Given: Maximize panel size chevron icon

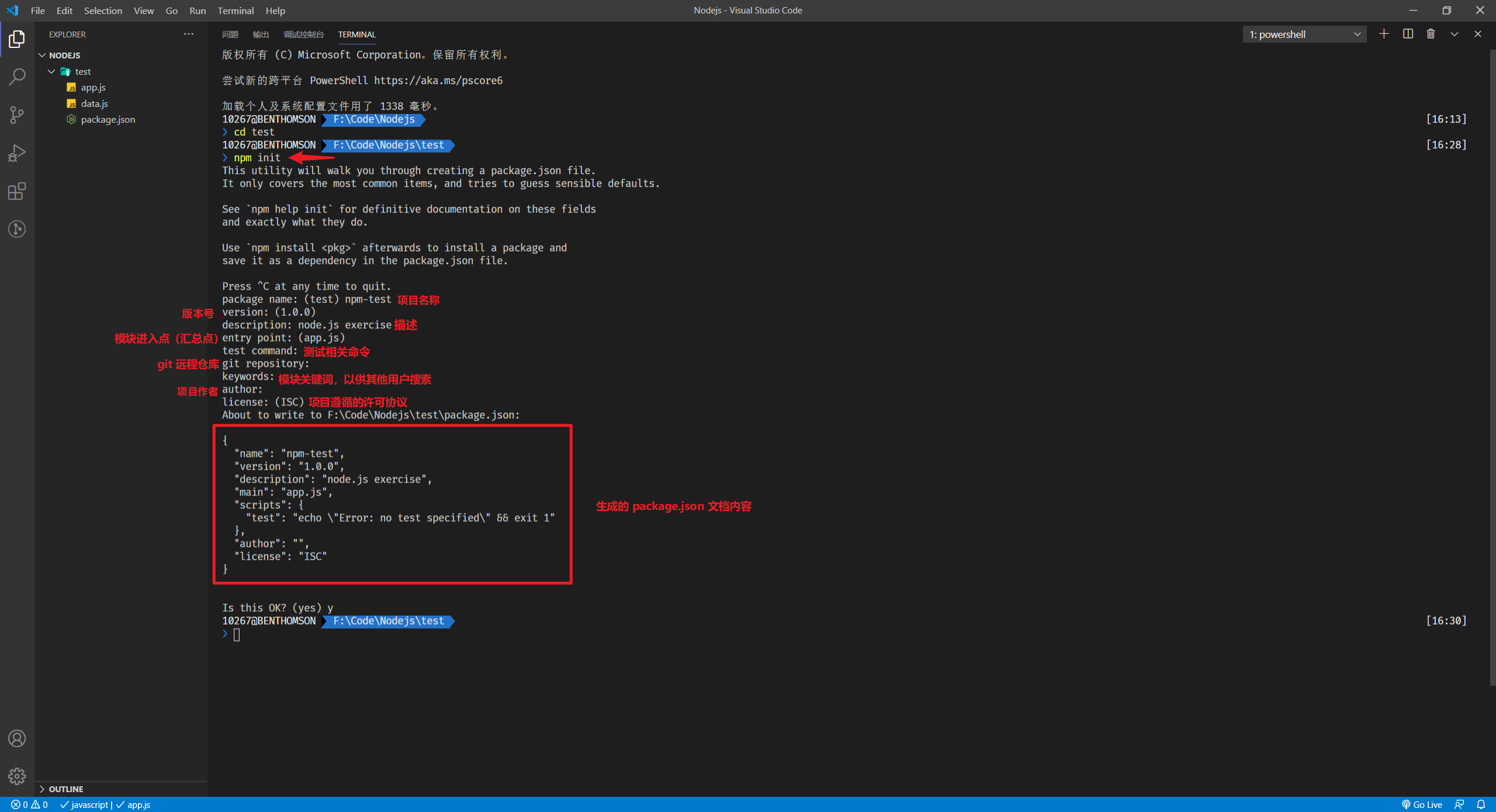Looking at the screenshot, I should 1455,34.
